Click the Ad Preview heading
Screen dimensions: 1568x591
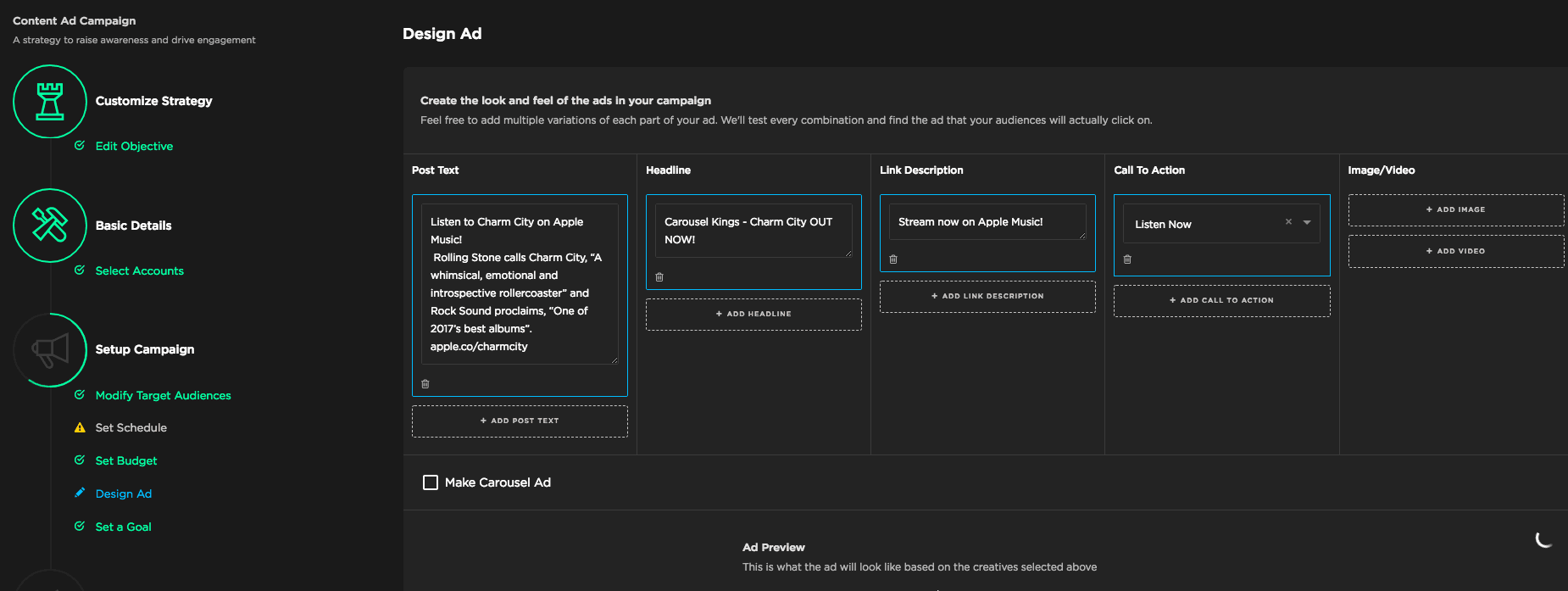click(x=774, y=548)
